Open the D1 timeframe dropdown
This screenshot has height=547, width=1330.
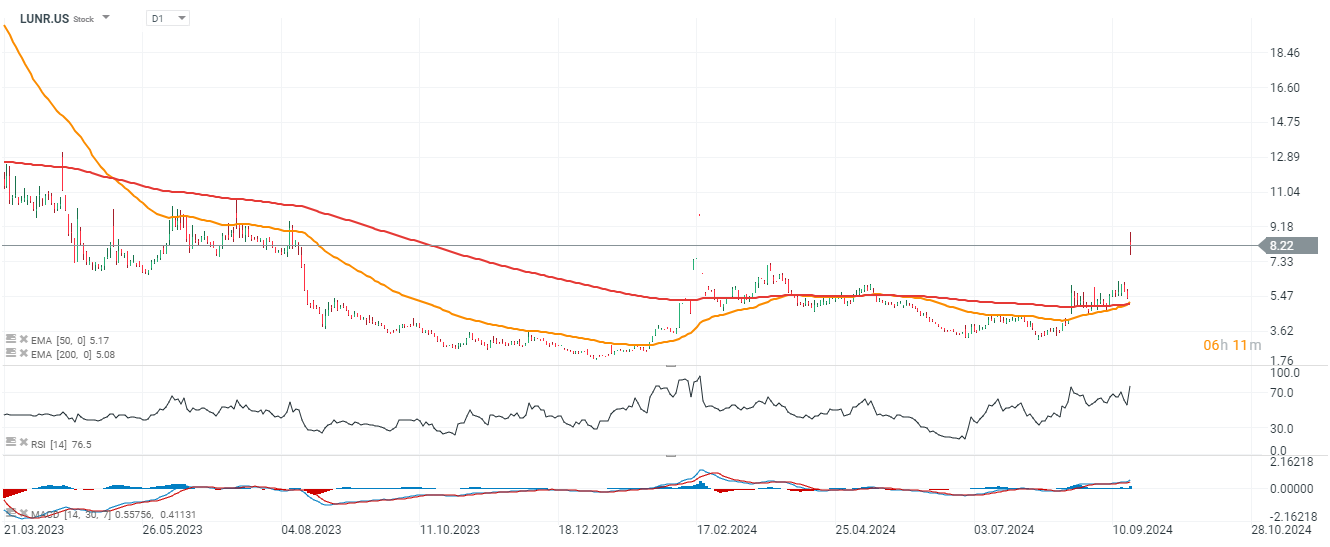point(167,18)
